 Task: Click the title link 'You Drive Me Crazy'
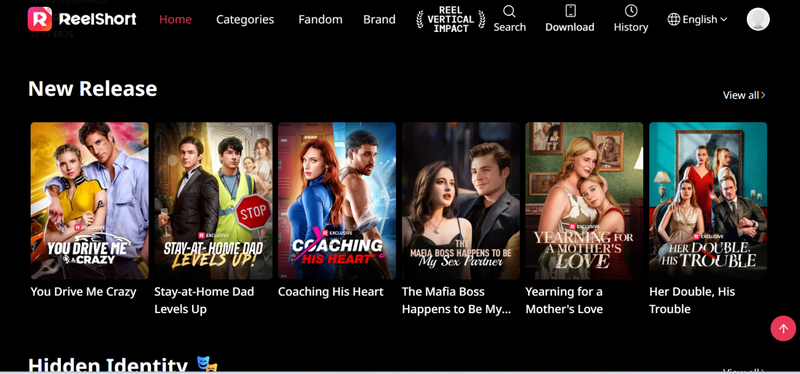coord(84,292)
